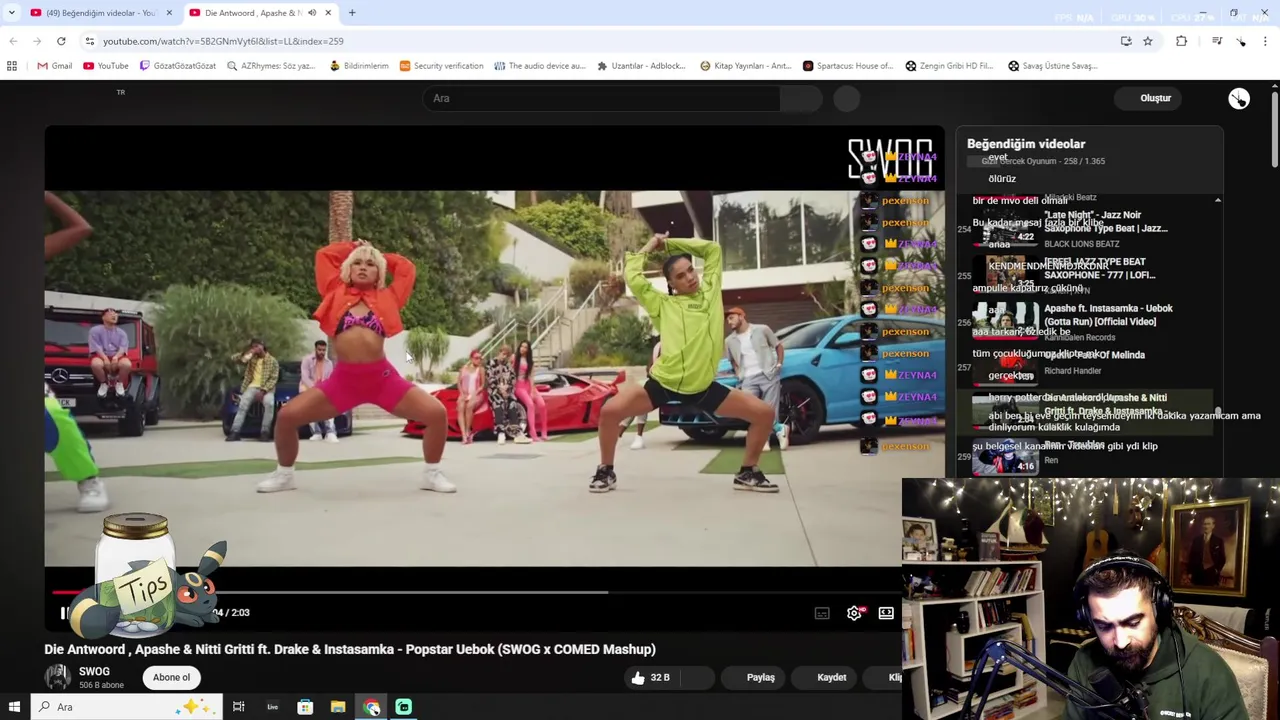Open the Extensions puzzle icon
Image resolution: width=1280 pixels, height=720 pixels.
[1181, 41]
